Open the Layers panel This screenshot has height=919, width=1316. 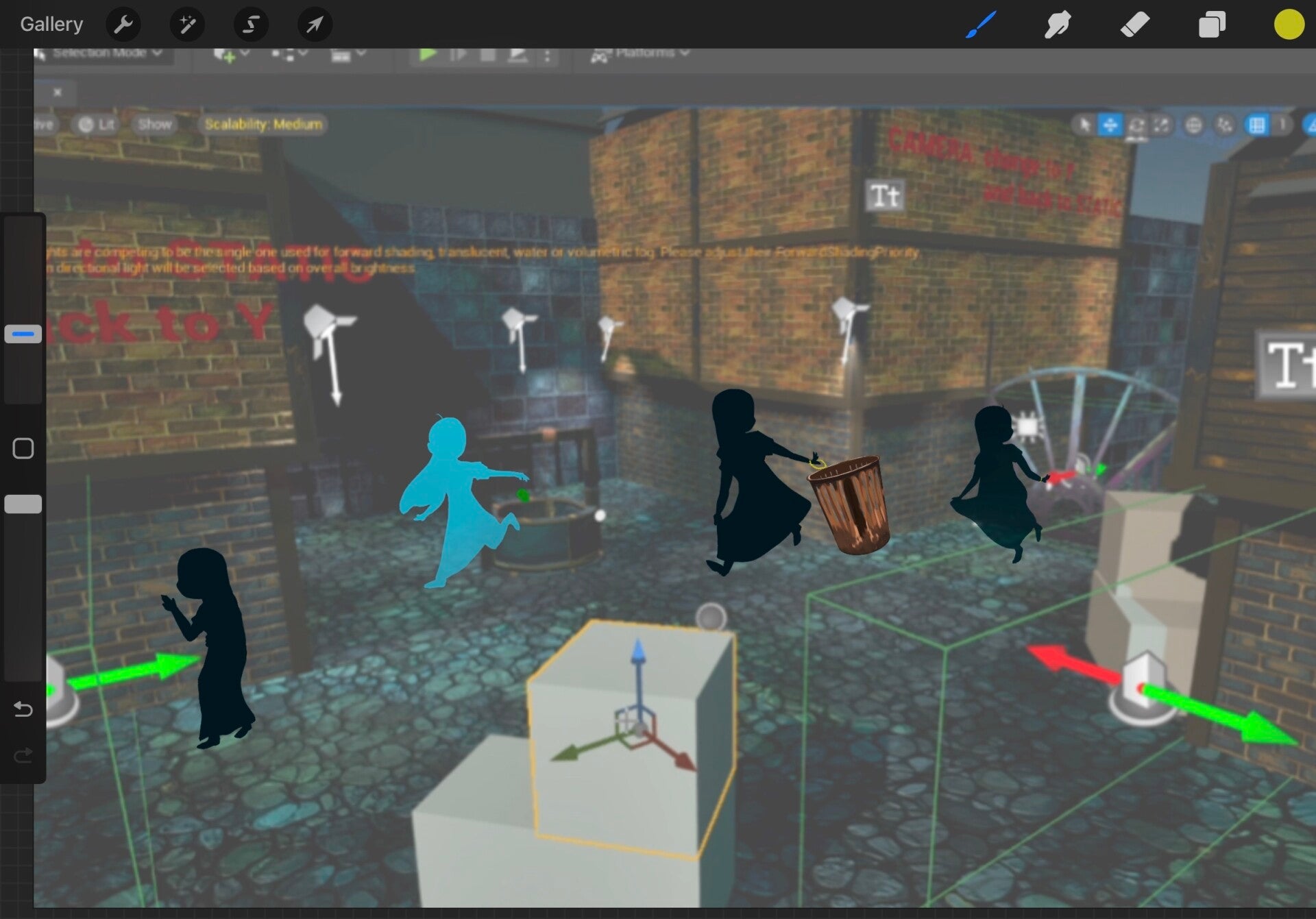(x=1211, y=25)
